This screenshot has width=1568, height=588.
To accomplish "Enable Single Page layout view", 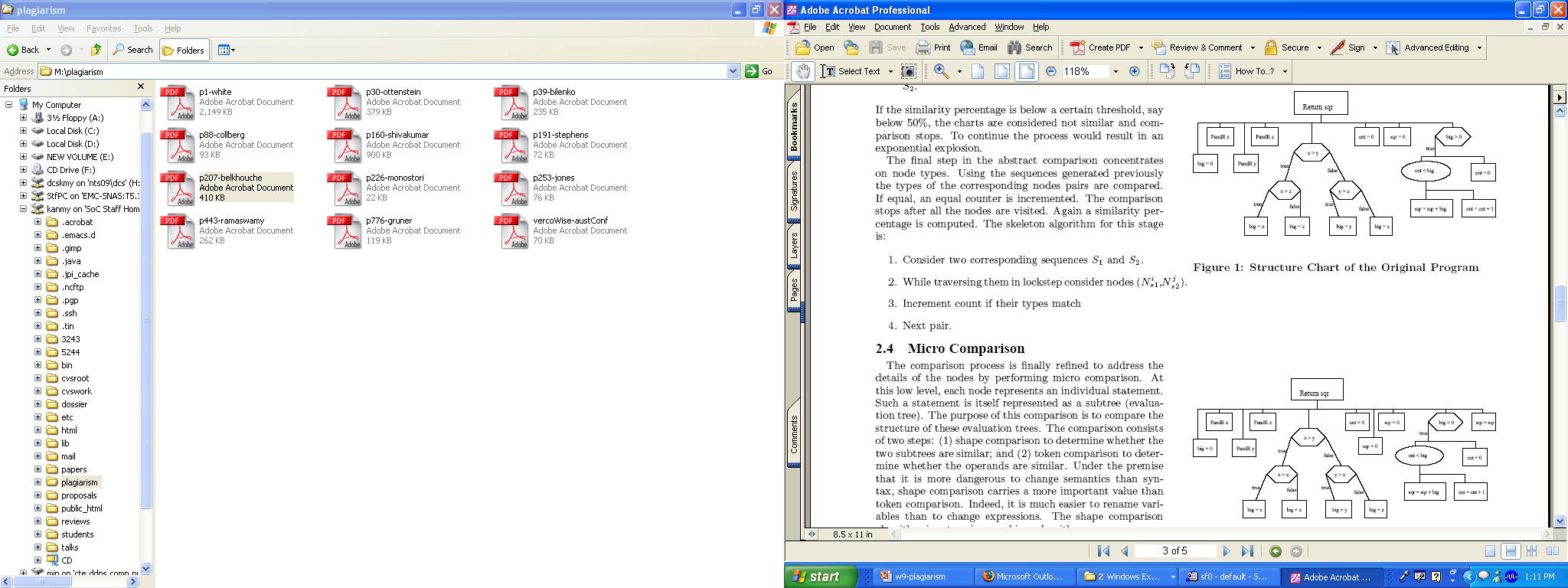I will [1490, 551].
